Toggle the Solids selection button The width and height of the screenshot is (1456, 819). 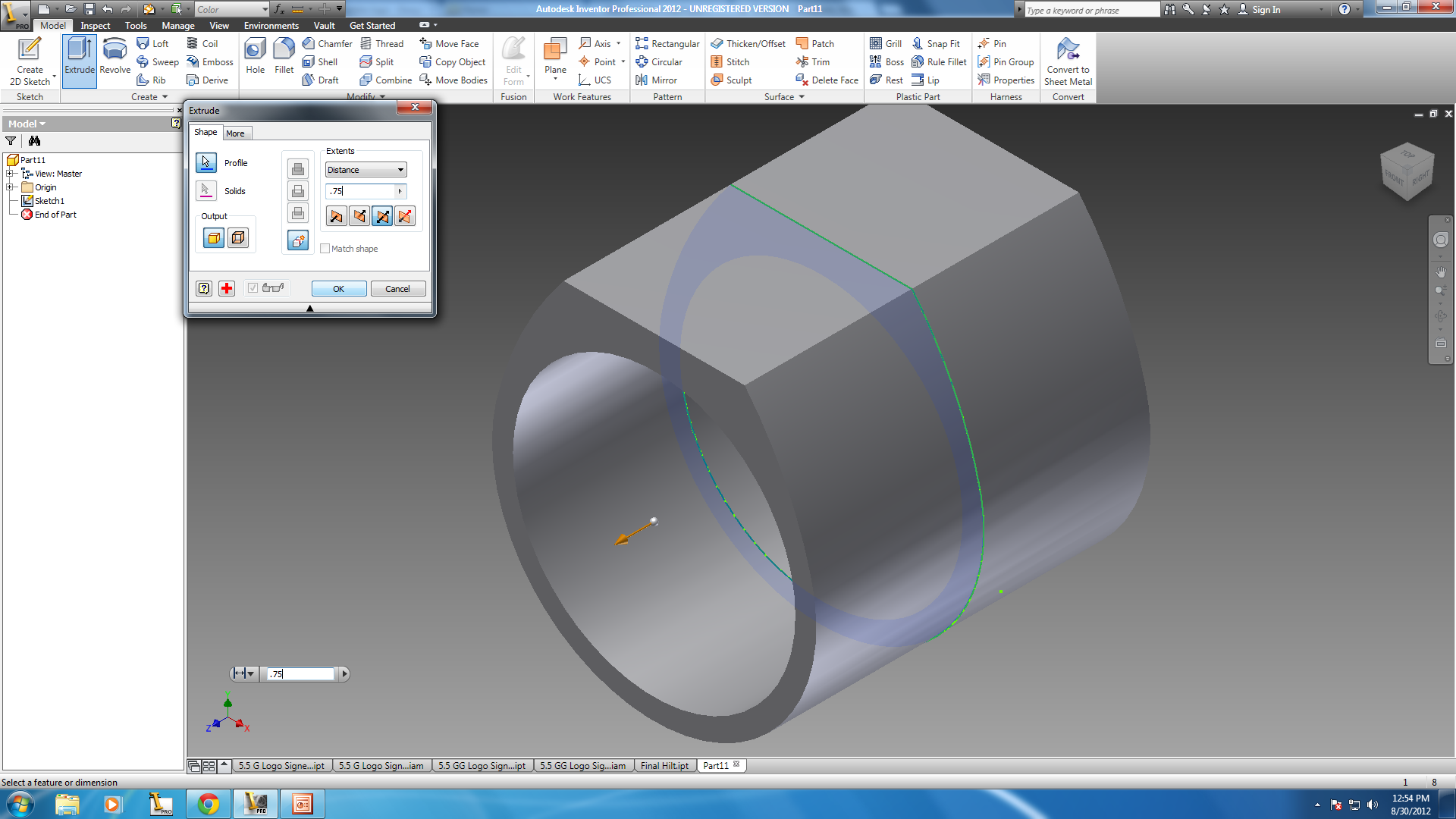[x=206, y=190]
